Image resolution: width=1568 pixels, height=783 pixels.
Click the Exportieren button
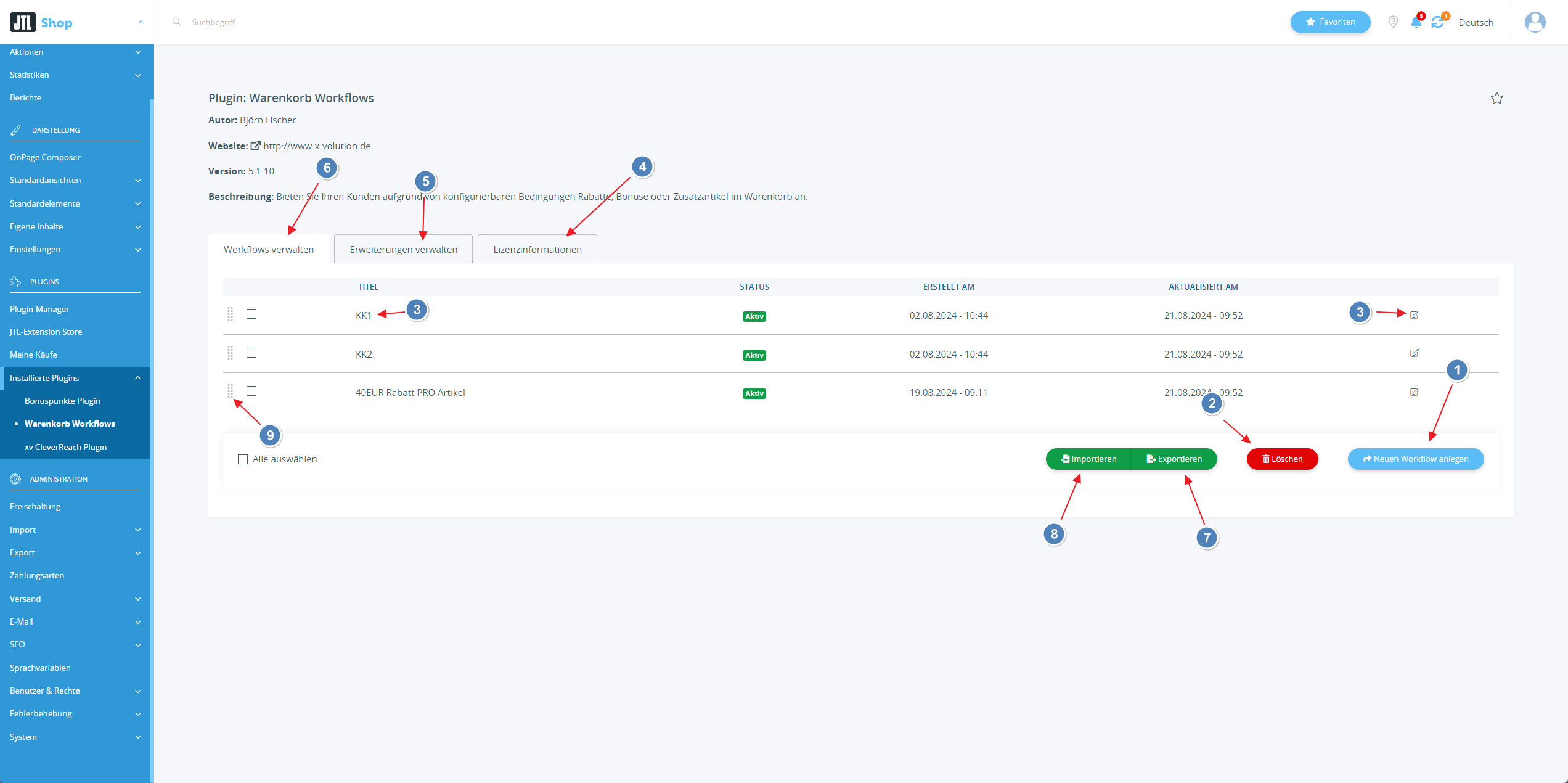1174,459
